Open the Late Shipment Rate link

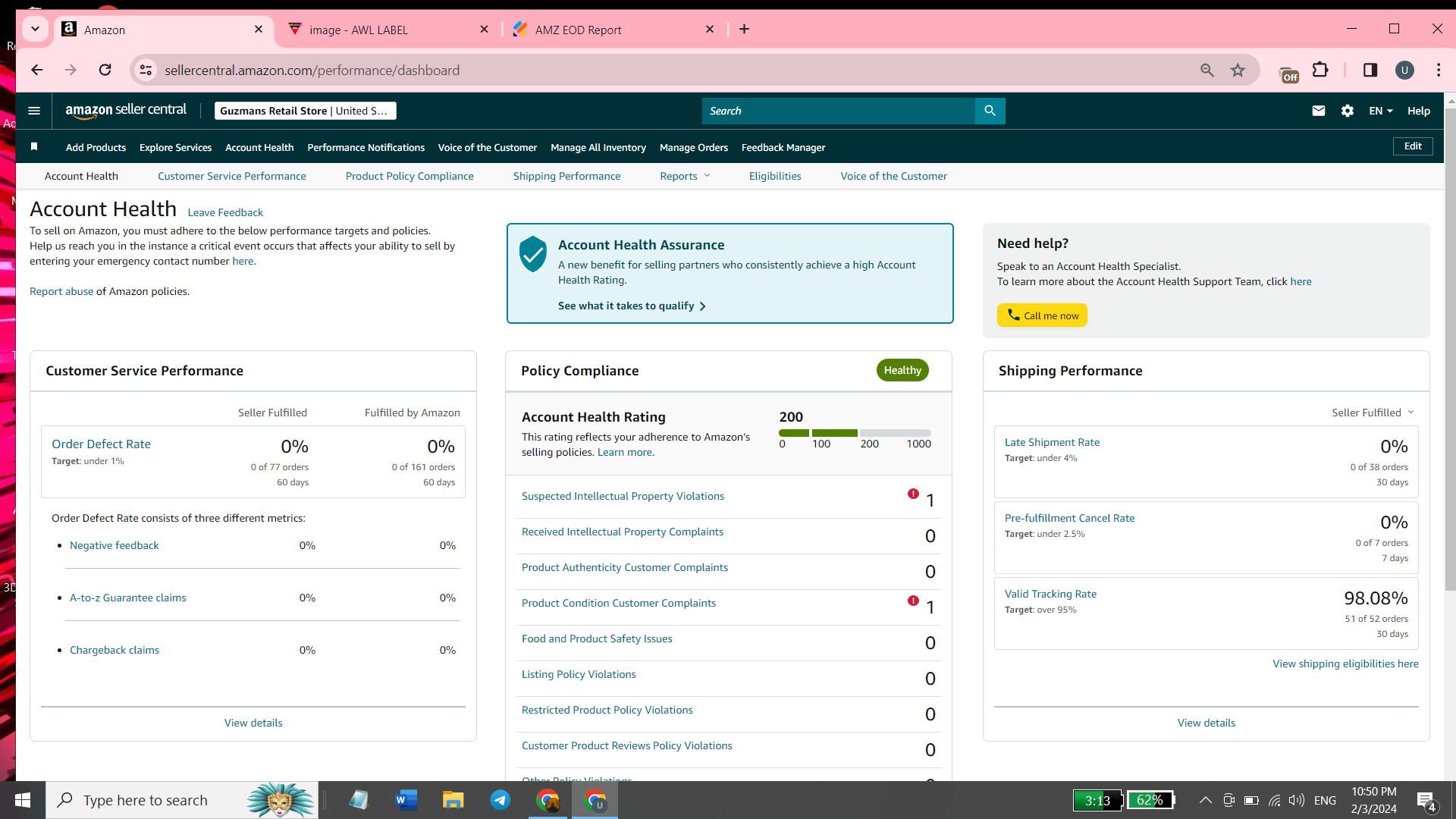click(x=1052, y=442)
